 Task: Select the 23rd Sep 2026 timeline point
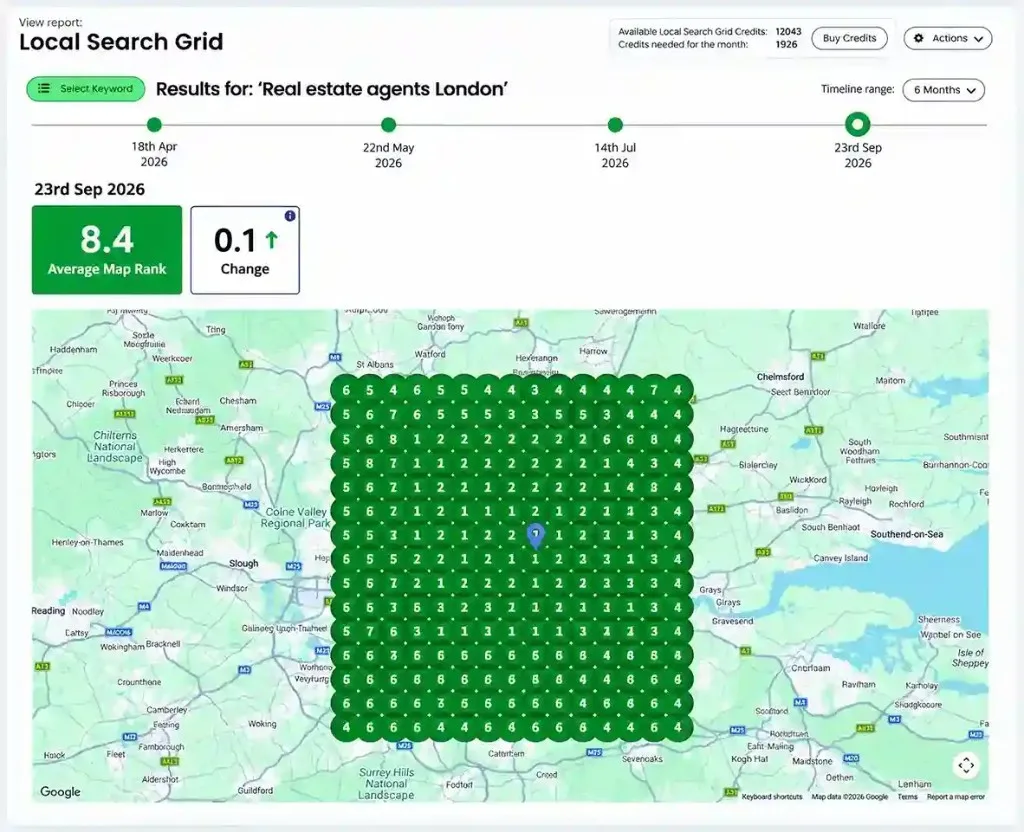(857, 124)
